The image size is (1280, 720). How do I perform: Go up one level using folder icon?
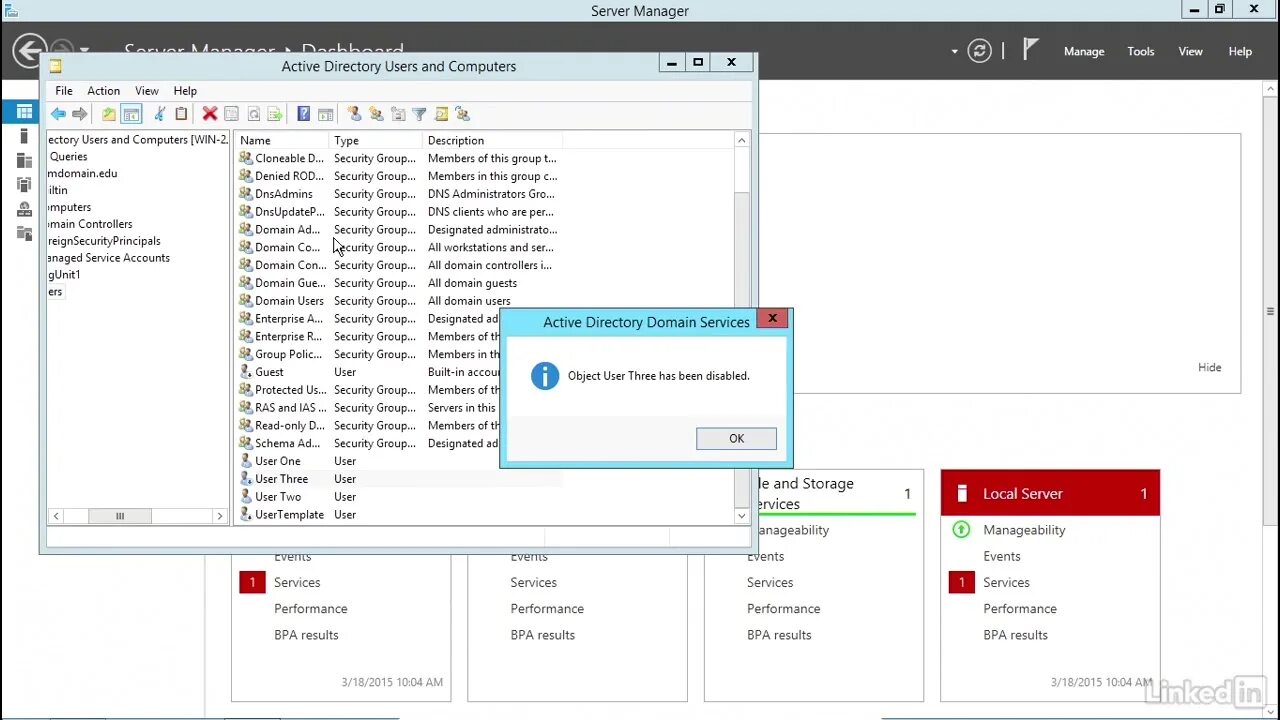click(x=109, y=114)
